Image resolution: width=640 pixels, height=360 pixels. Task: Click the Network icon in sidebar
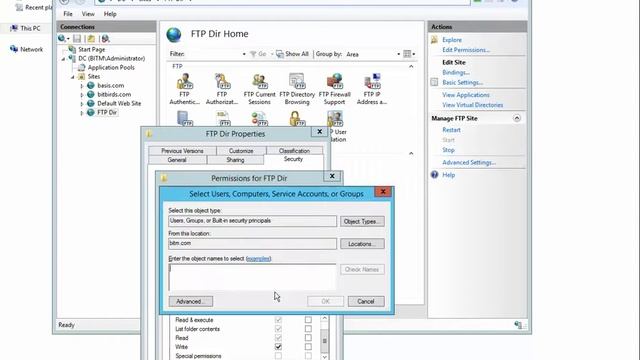[x=14, y=49]
